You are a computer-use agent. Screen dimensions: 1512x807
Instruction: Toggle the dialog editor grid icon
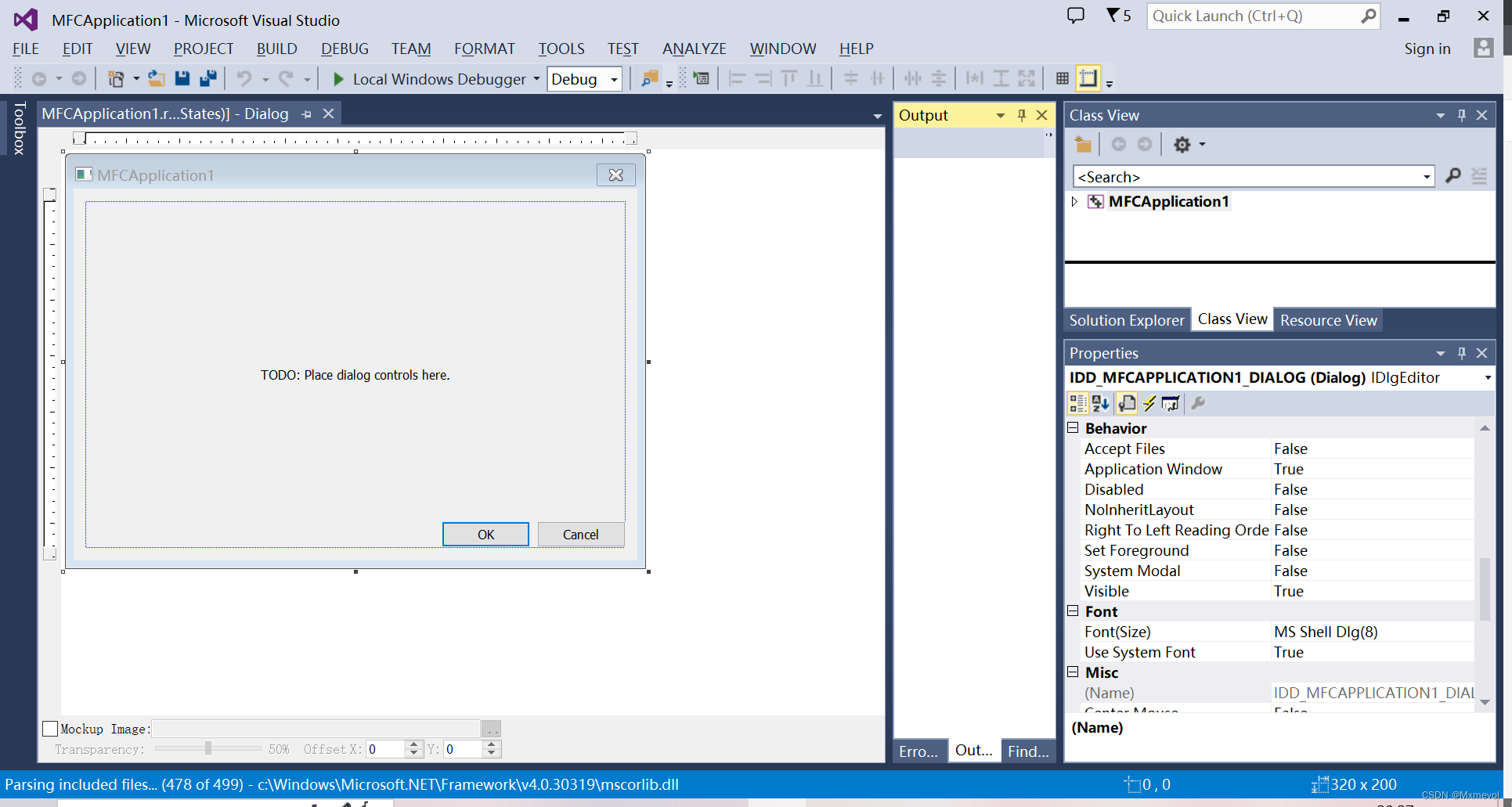(1063, 78)
